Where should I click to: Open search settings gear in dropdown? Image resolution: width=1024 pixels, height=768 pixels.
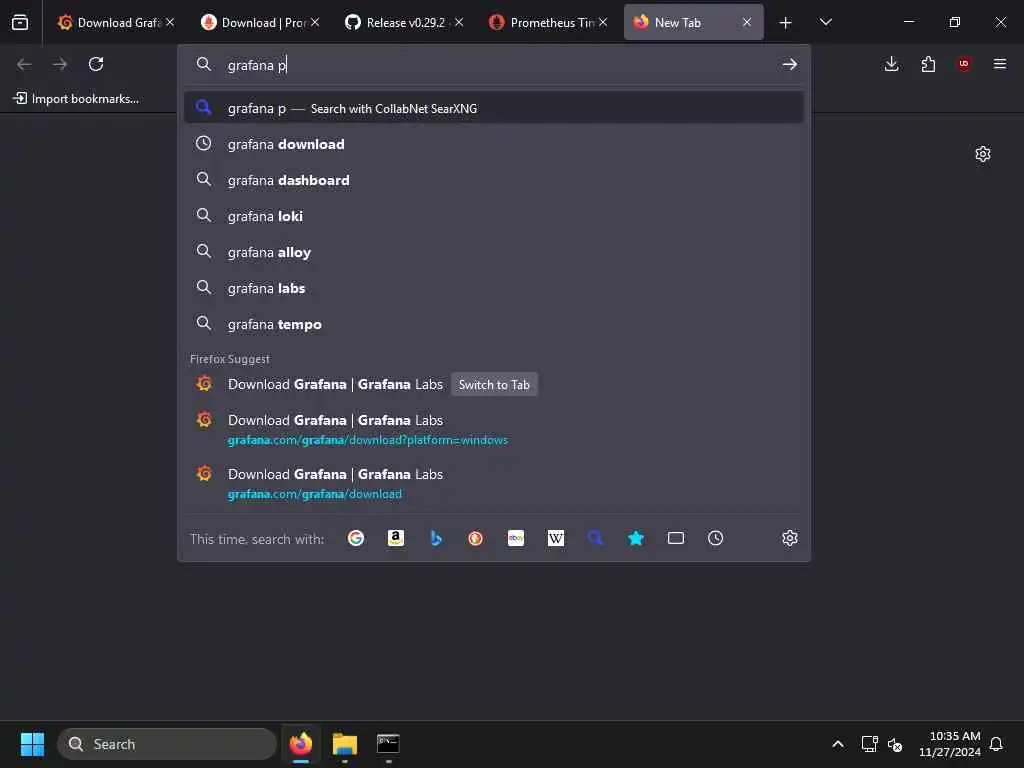(x=790, y=538)
